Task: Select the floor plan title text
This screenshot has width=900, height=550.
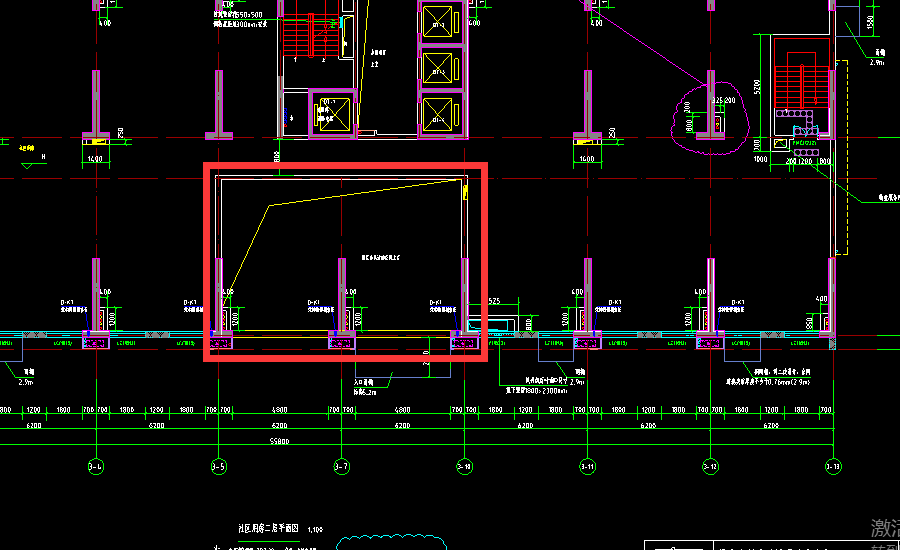Action: click(269, 528)
